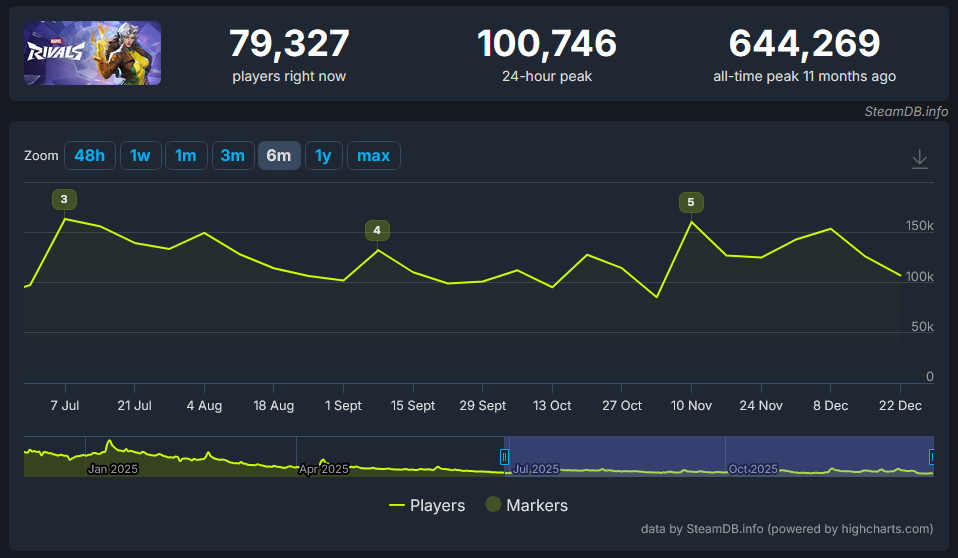Image resolution: width=958 pixels, height=558 pixels.
Task: Click the 644,269 all-time peak value
Action: [805, 44]
